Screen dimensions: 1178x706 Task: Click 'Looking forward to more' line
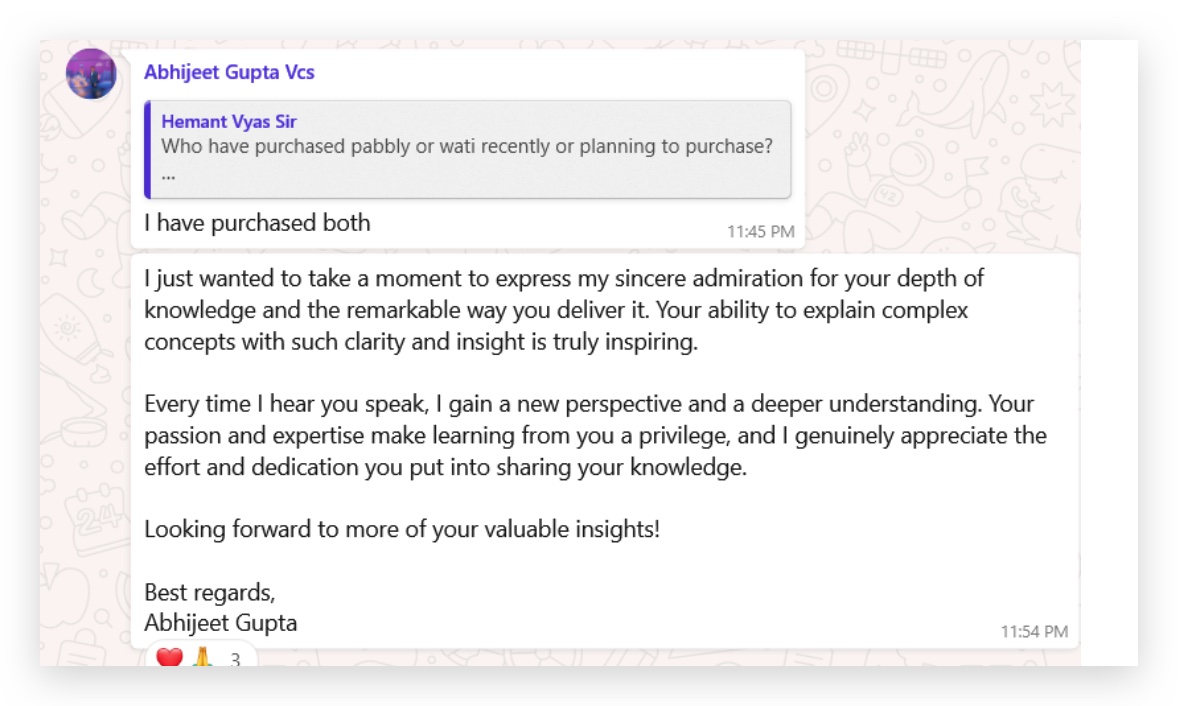[x=402, y=529]
